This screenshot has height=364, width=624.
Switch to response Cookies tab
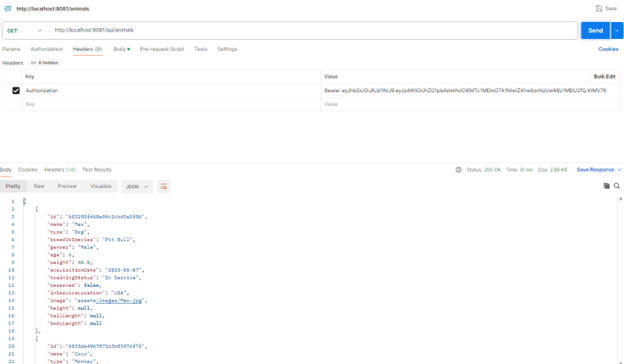27,170
